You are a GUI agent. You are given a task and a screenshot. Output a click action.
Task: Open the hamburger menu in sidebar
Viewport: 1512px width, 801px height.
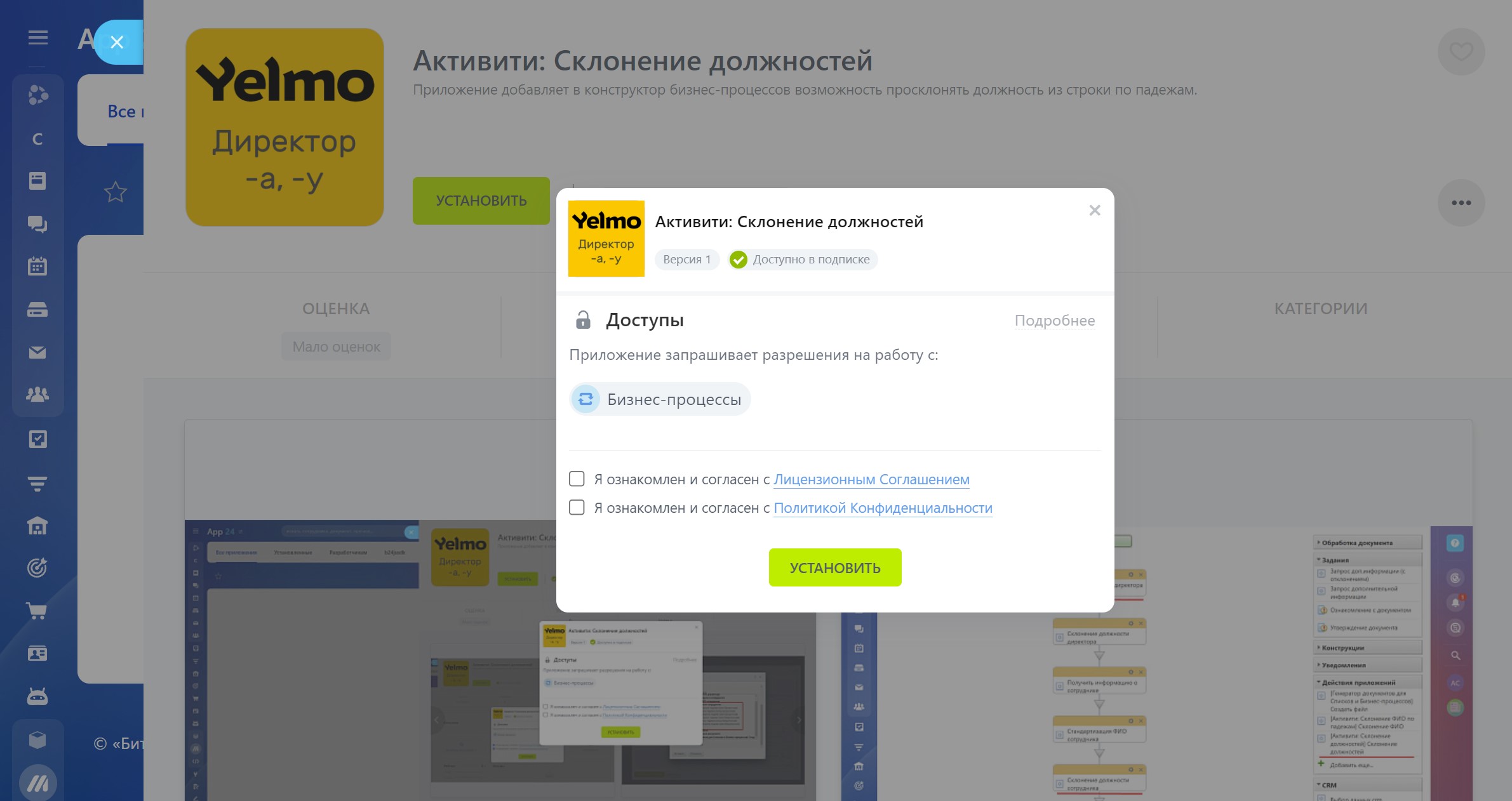38,37
